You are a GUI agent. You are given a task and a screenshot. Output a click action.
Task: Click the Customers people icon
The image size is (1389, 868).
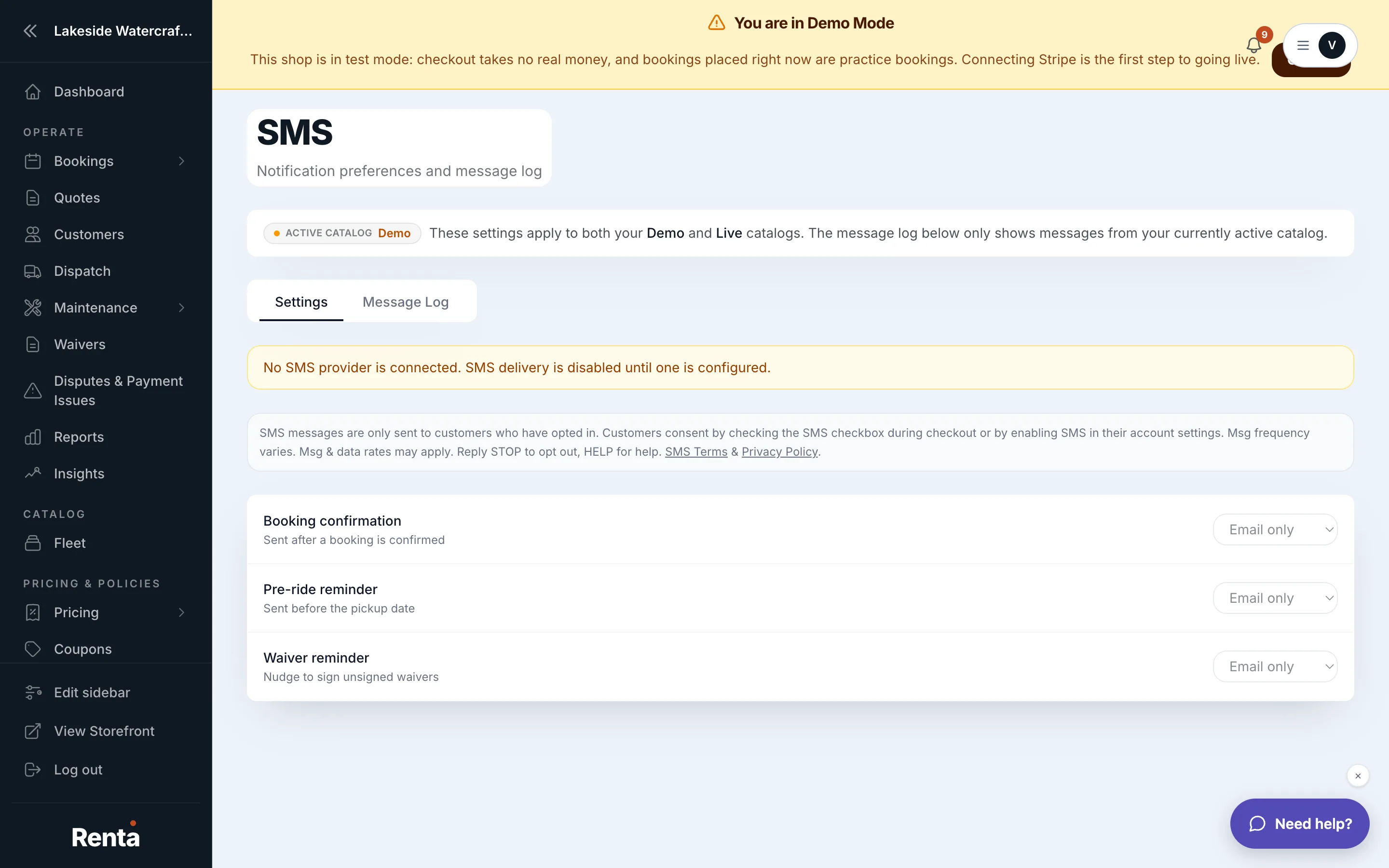33,235
